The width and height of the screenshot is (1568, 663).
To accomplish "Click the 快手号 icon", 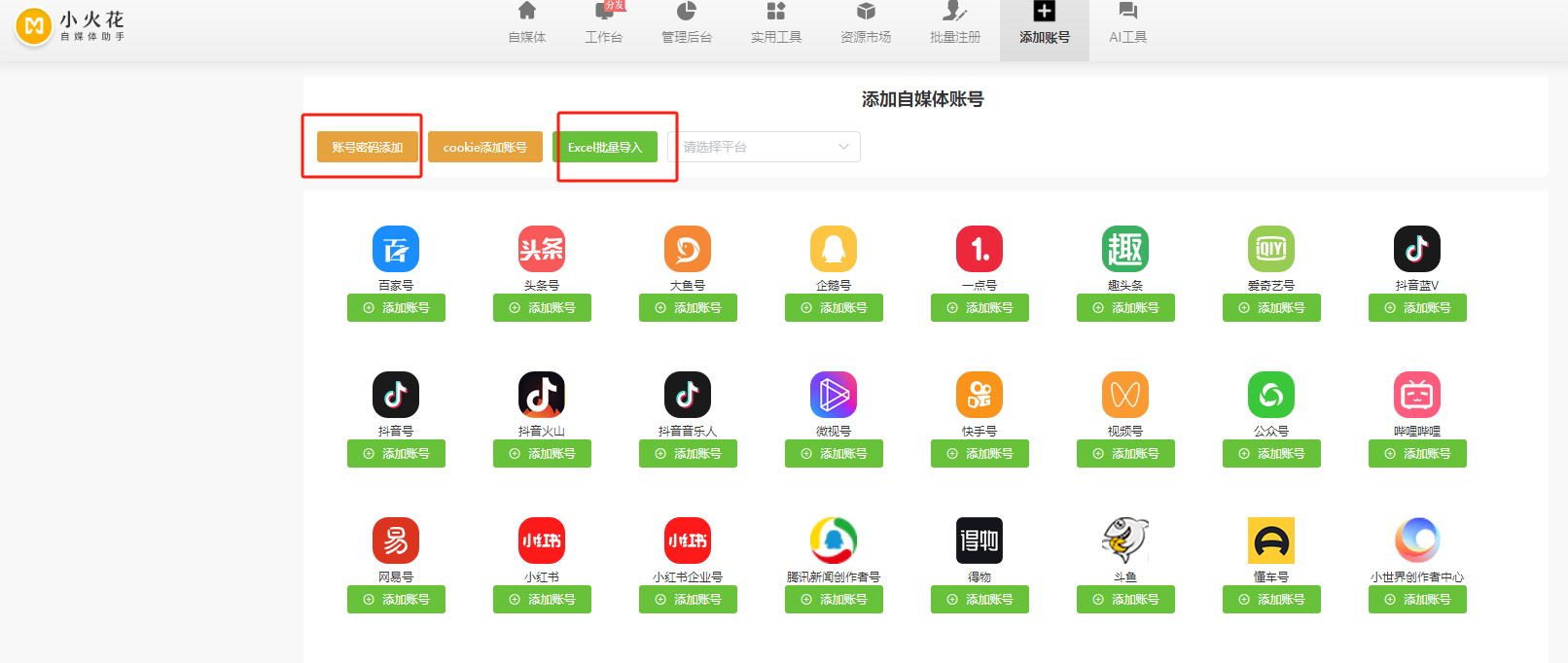I will tap(980, 395).
